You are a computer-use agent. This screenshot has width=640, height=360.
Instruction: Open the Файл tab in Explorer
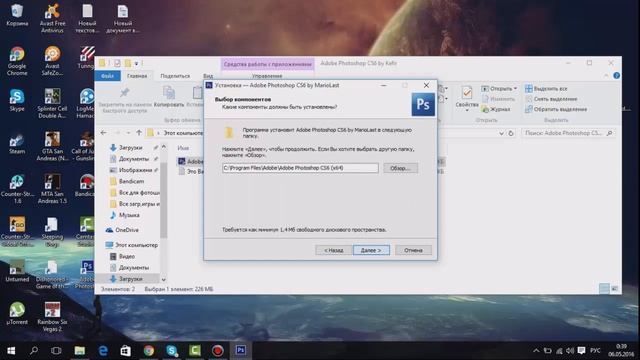(x=107, y=76)
